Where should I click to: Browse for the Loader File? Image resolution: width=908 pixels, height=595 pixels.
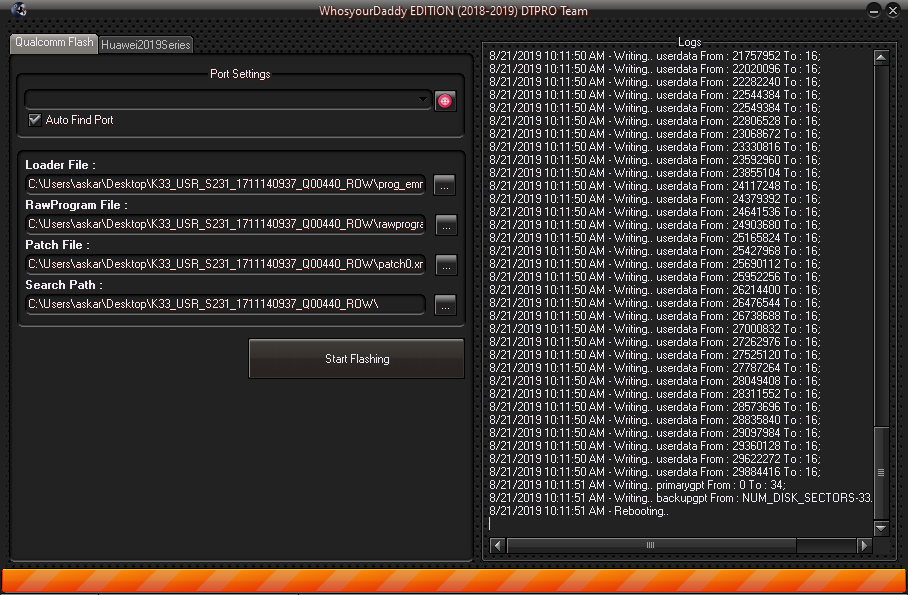pyautogui.click(x=444, y=185)
